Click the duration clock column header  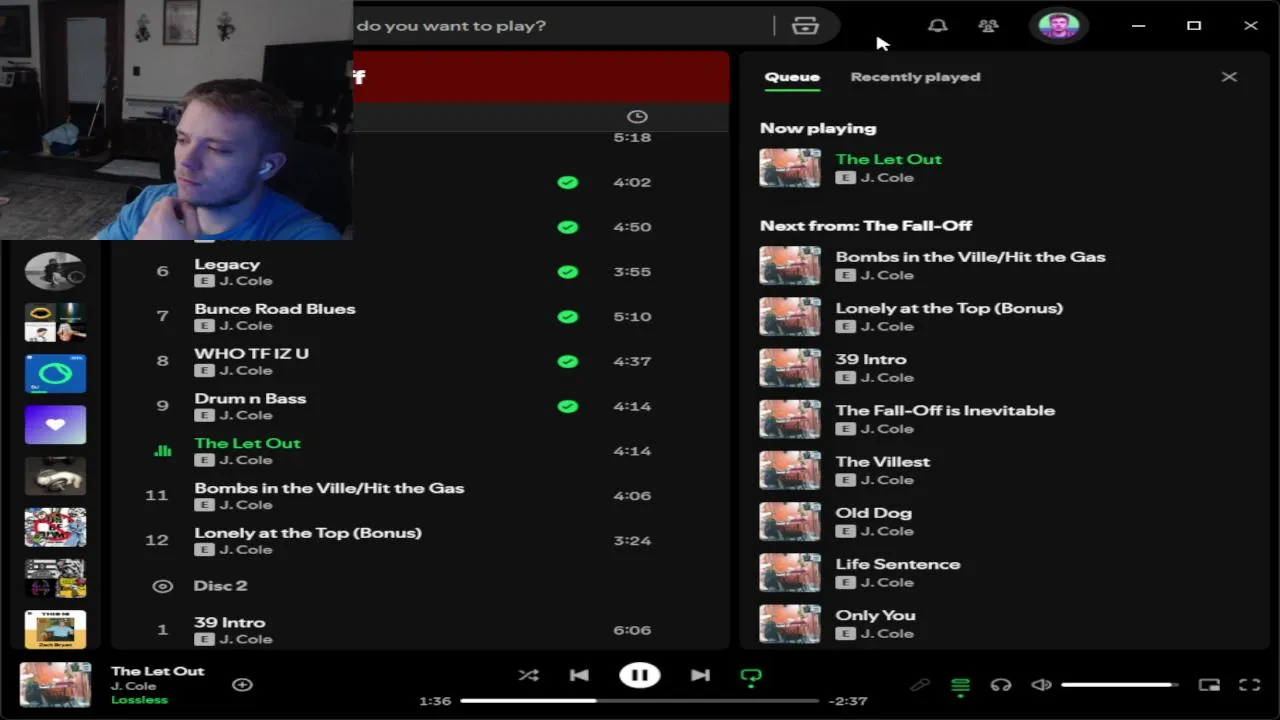pyautogui.click(x=637, y=117)
